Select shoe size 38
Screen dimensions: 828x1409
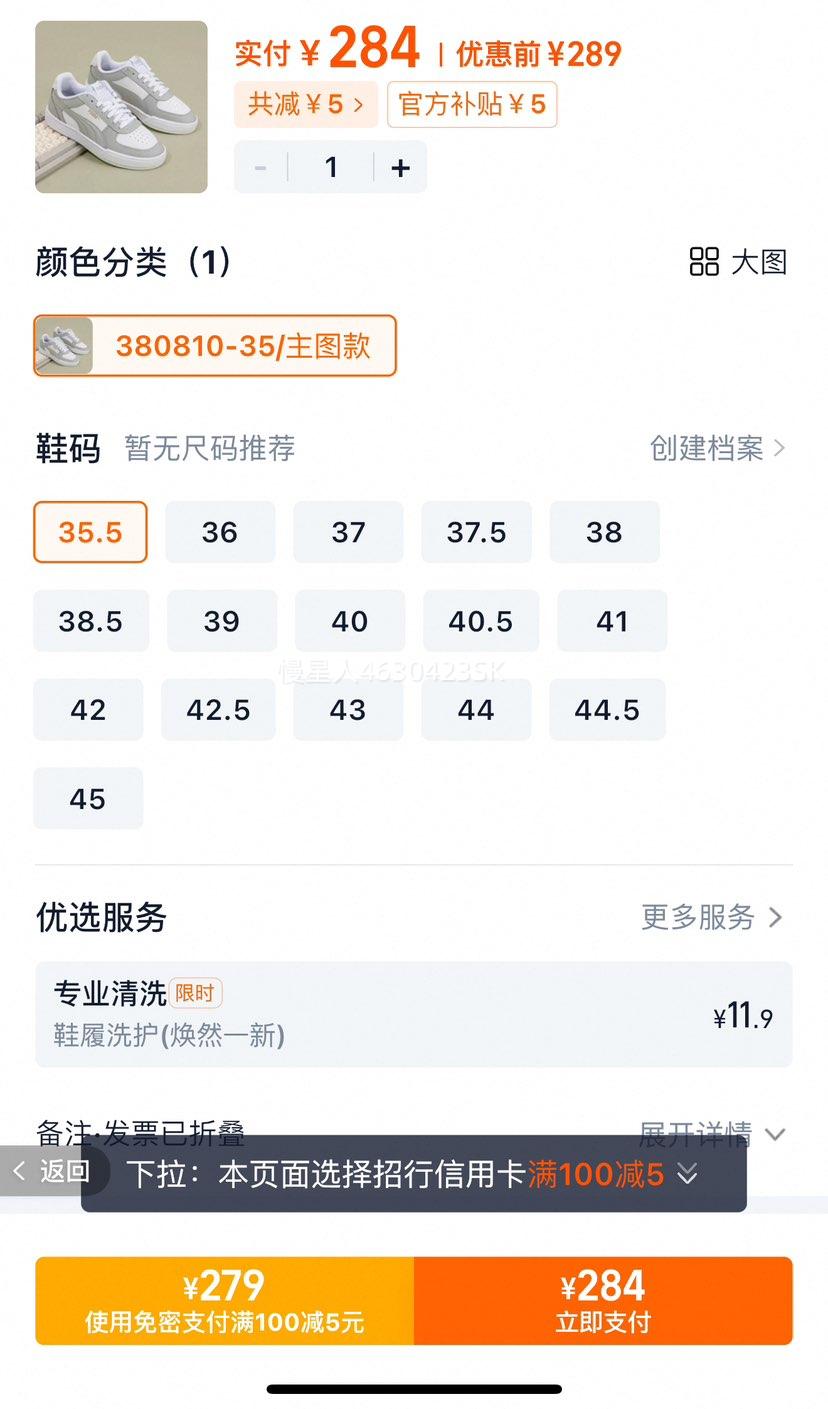[605, 532]
